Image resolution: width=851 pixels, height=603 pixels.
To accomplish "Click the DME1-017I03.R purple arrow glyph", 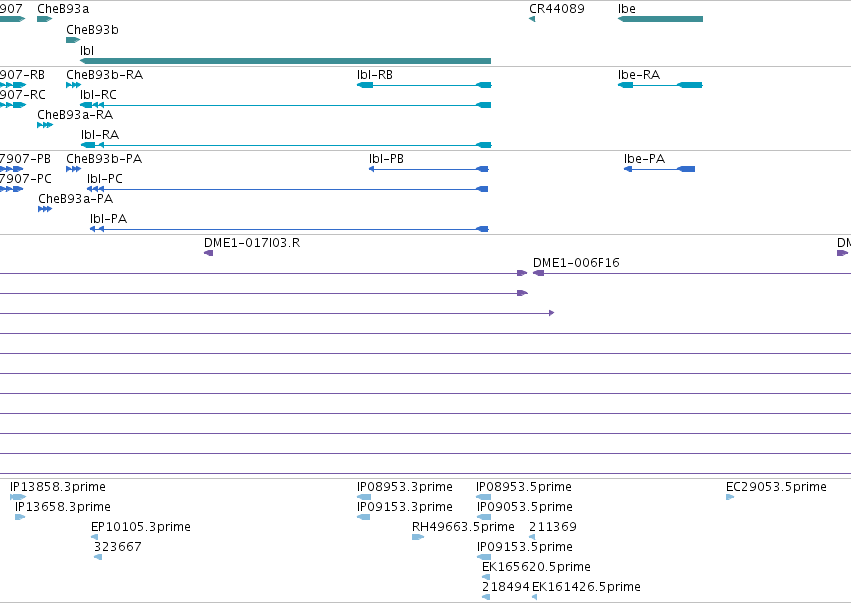I will [208, 253].
